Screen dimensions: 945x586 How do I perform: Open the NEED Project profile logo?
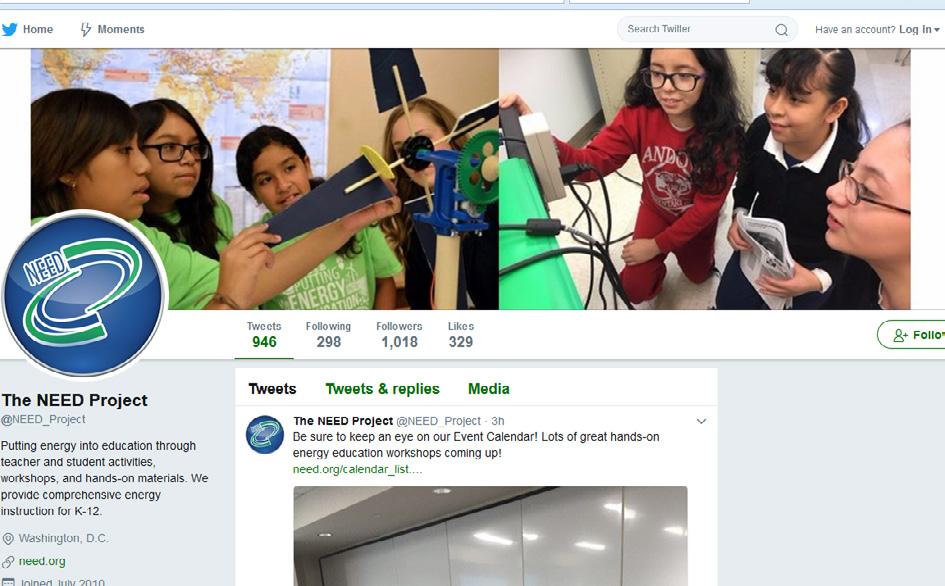[83, 294]
